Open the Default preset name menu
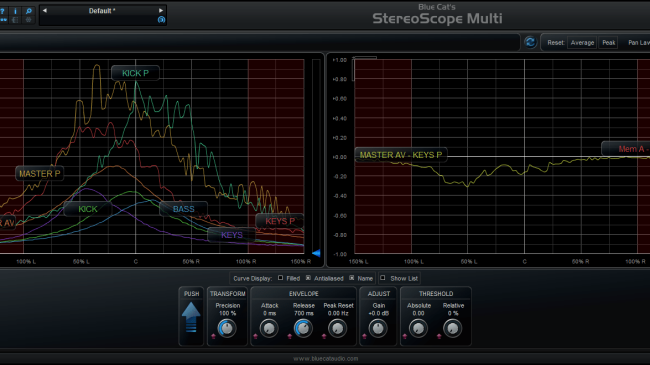The height and width of the screenshot is (365, 650). pos(102,11)
